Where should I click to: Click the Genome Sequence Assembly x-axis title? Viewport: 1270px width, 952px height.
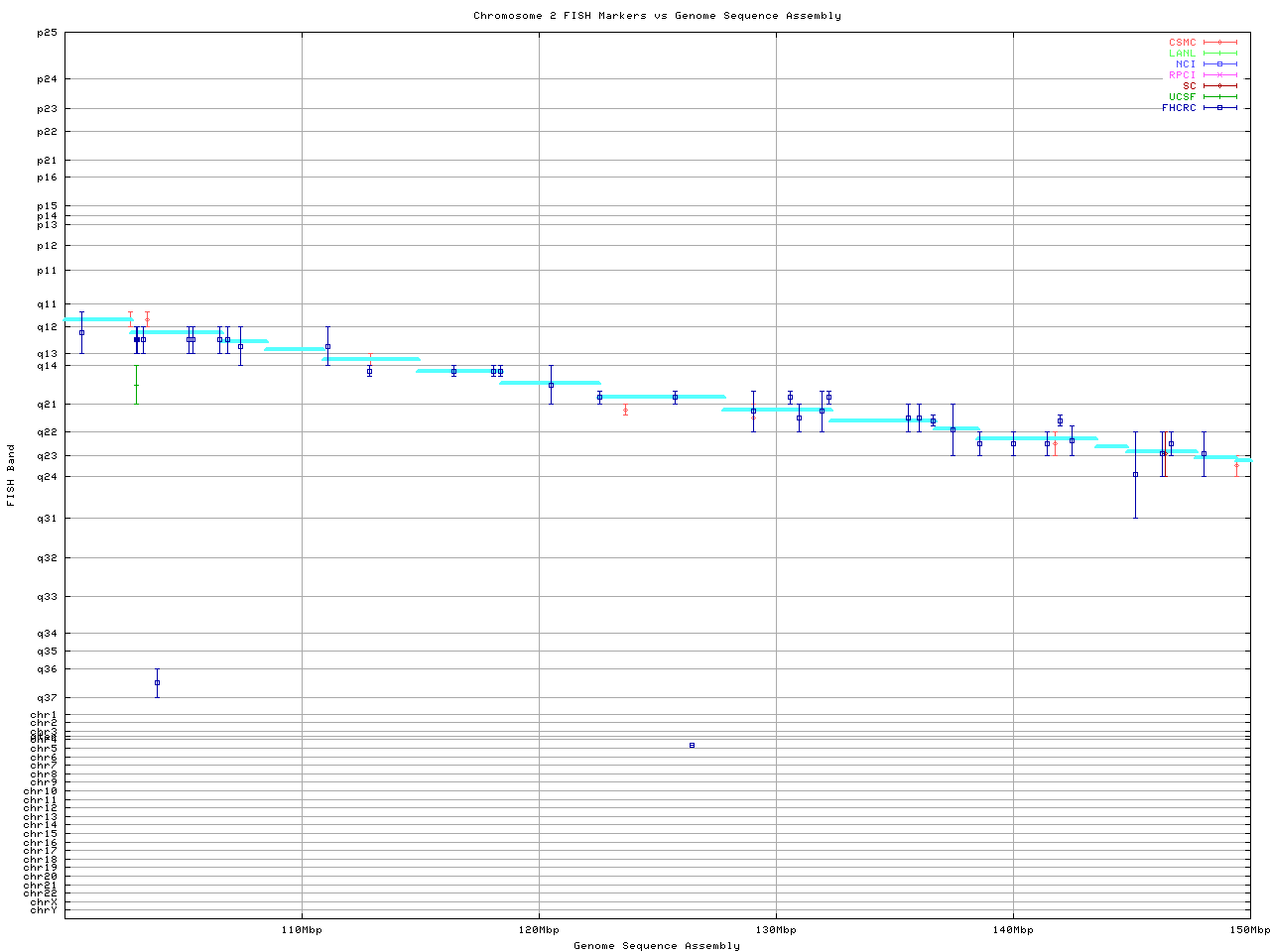click(657, 946)
